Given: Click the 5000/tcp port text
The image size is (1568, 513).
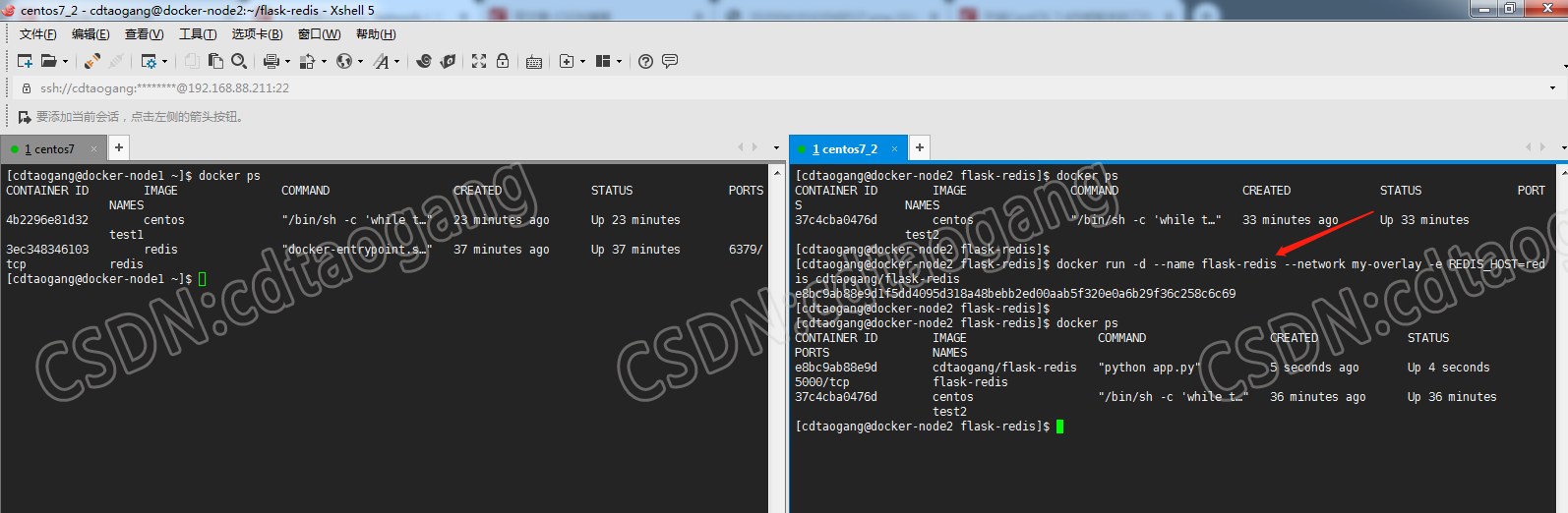Looking at the screenshot, I should [x=822, y=382].
